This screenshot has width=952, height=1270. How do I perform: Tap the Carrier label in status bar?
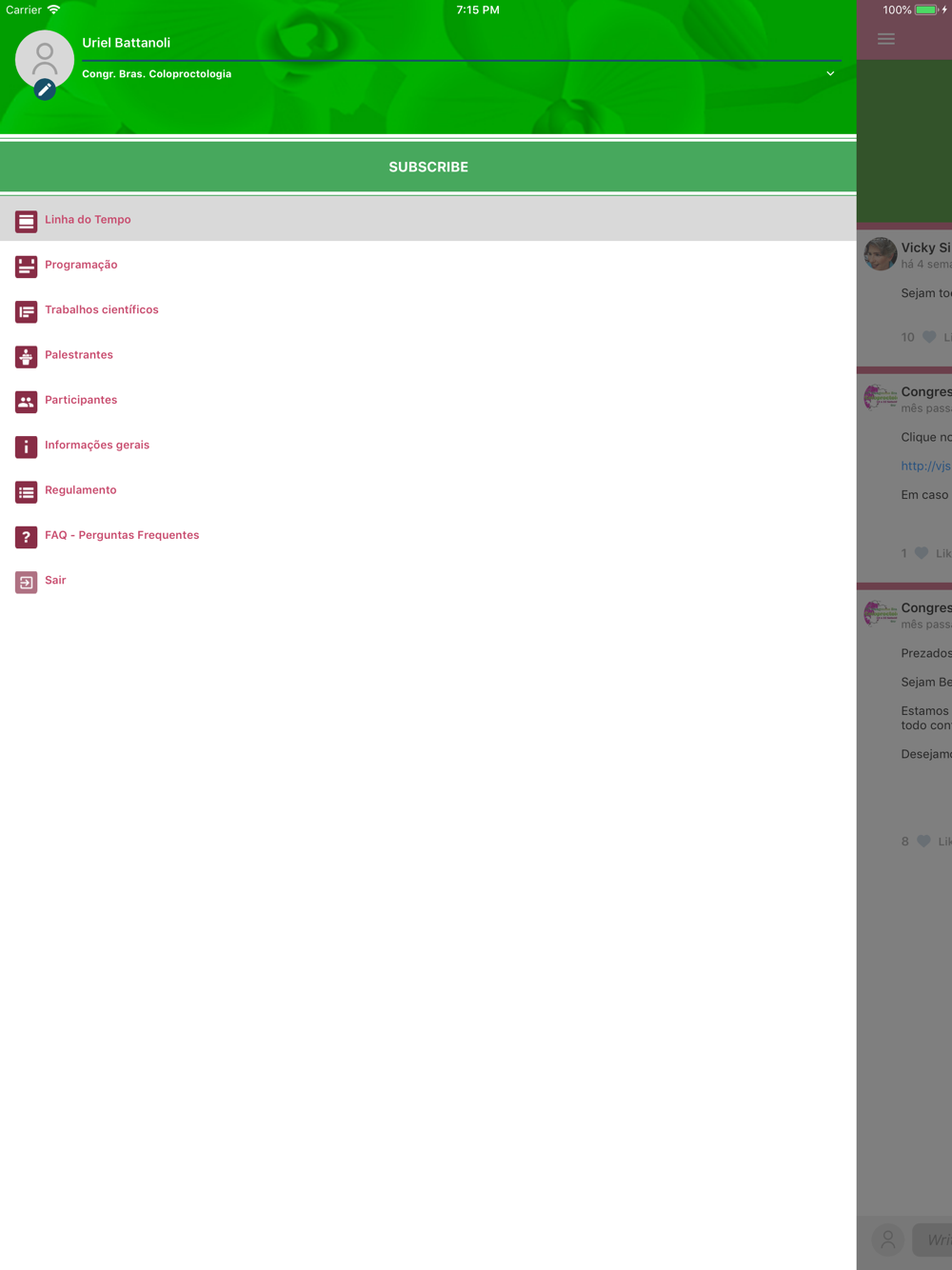click(24, 10)
